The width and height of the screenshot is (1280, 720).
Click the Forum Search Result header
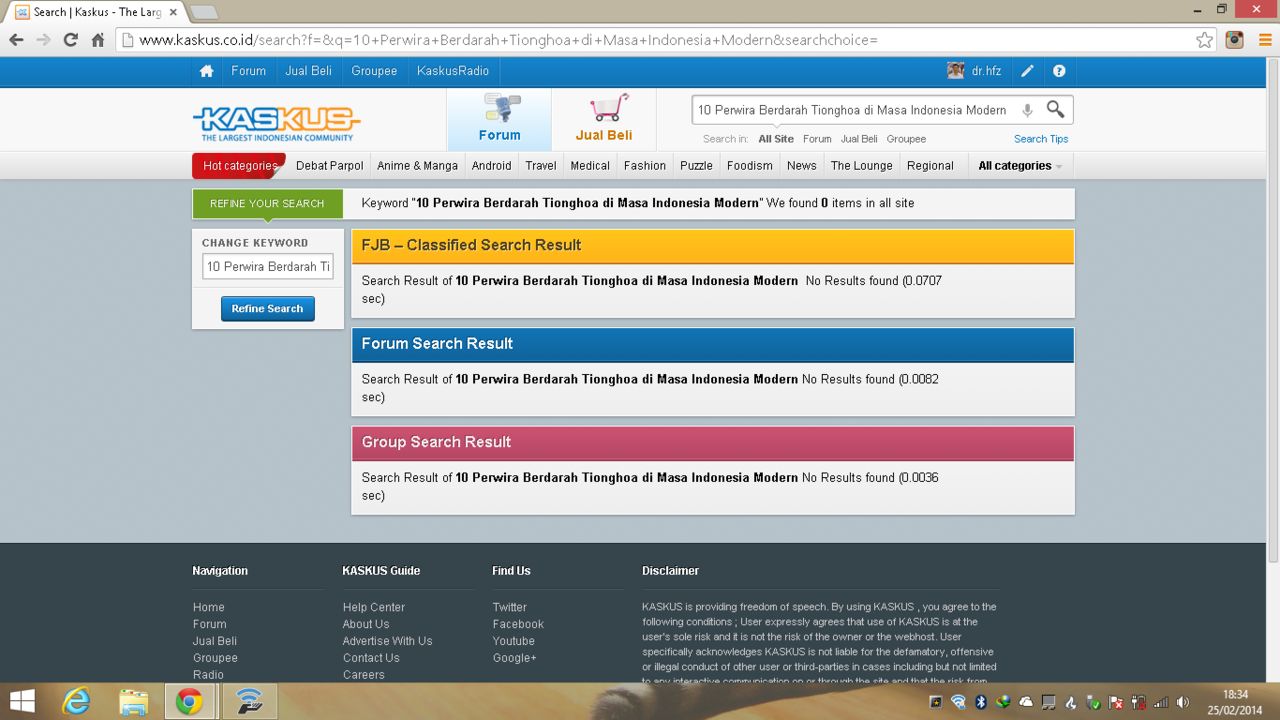(713, 344)
